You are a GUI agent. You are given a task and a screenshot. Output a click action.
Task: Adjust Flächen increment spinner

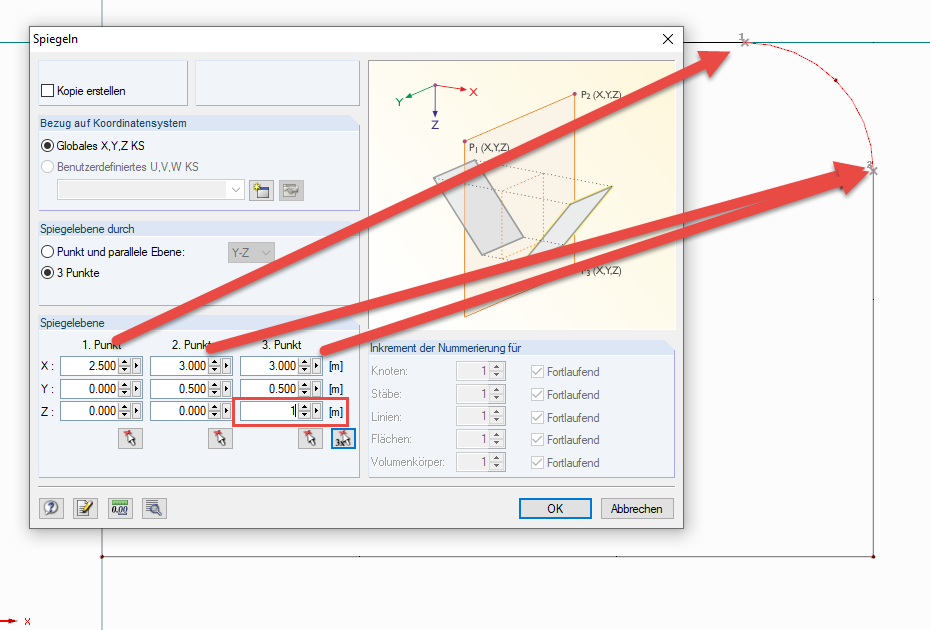[x=497, y=440]
